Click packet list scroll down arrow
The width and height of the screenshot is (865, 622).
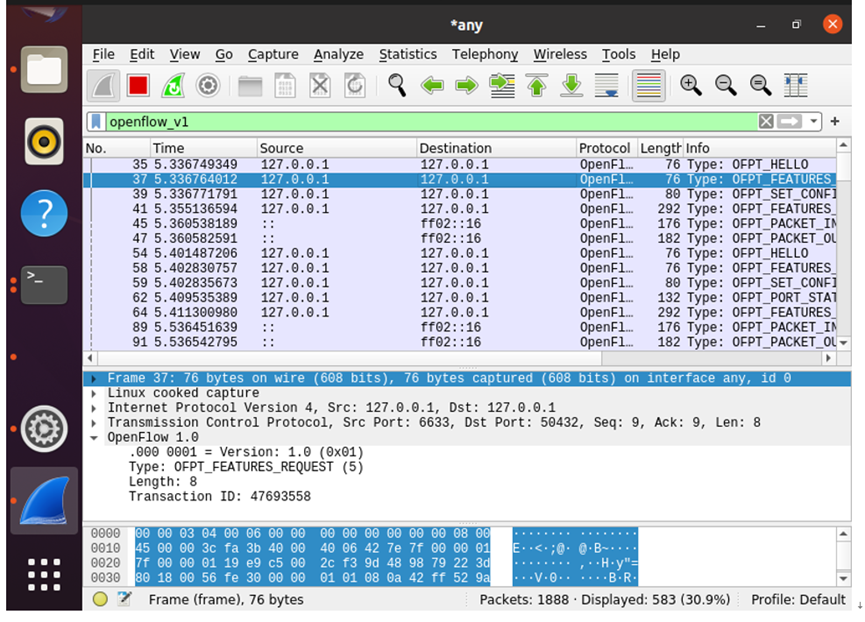click(x=843, y=342)
